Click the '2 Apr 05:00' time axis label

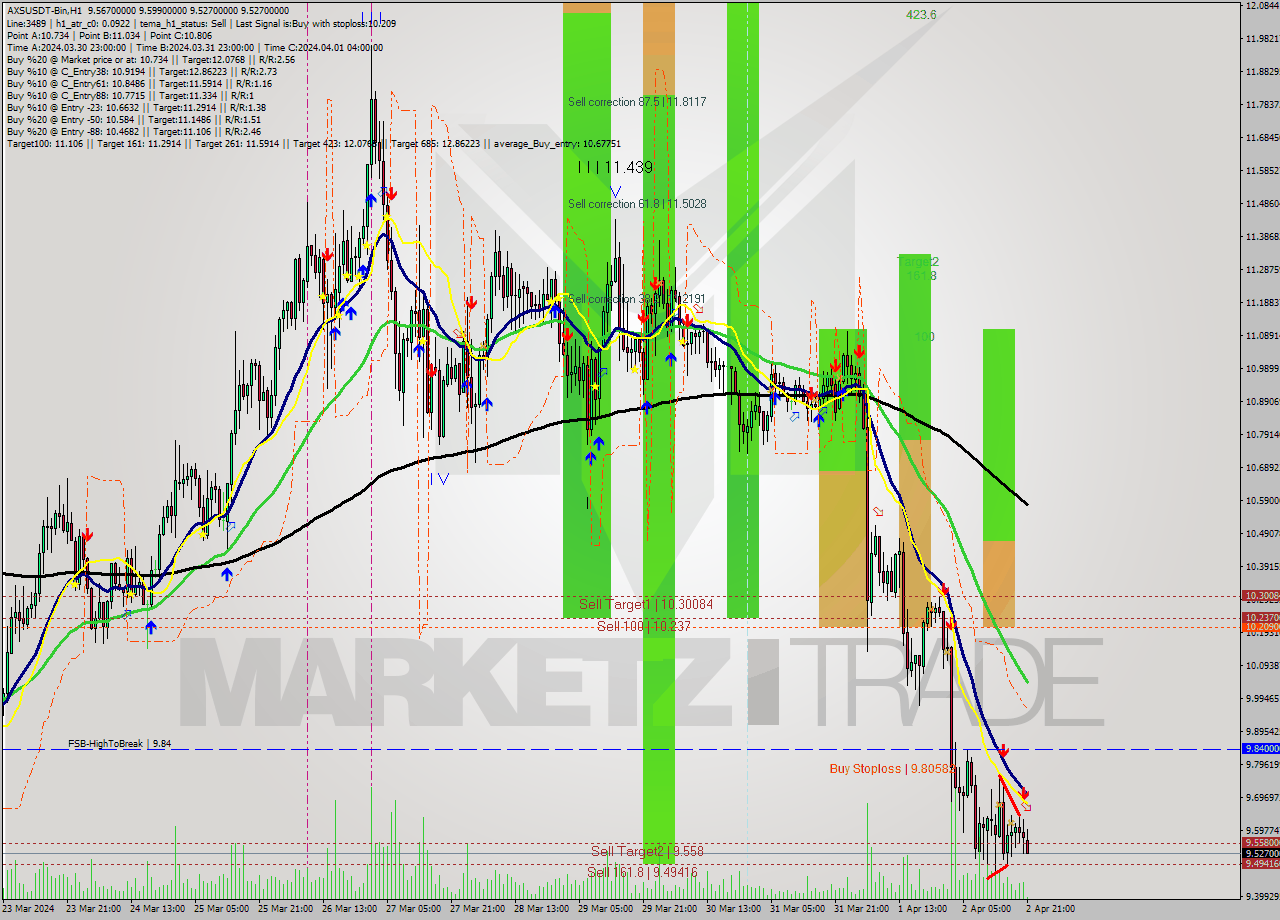point(987,909)
